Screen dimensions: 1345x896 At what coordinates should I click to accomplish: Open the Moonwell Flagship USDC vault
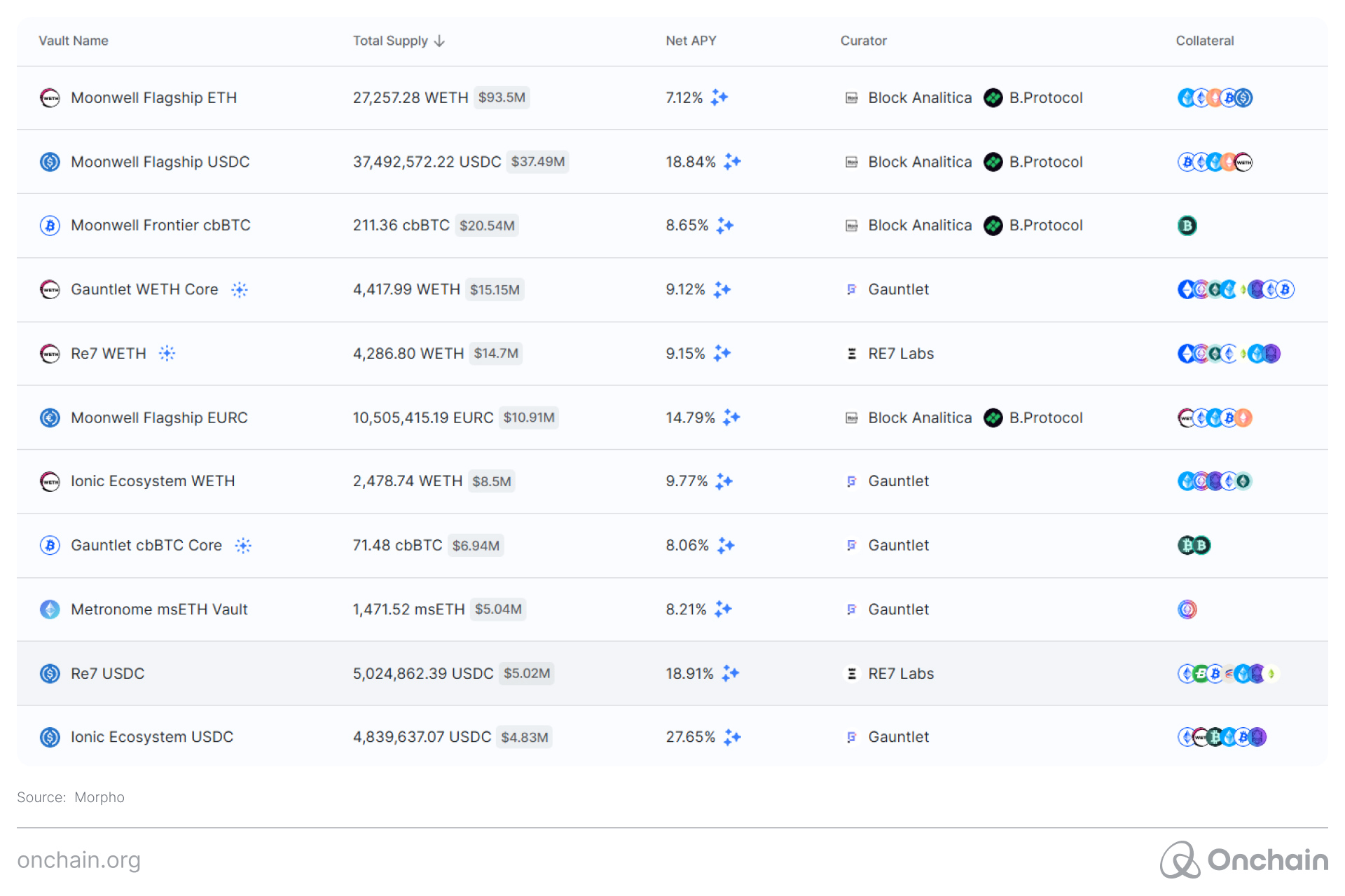pyautogui.click(x=160, y=162)
